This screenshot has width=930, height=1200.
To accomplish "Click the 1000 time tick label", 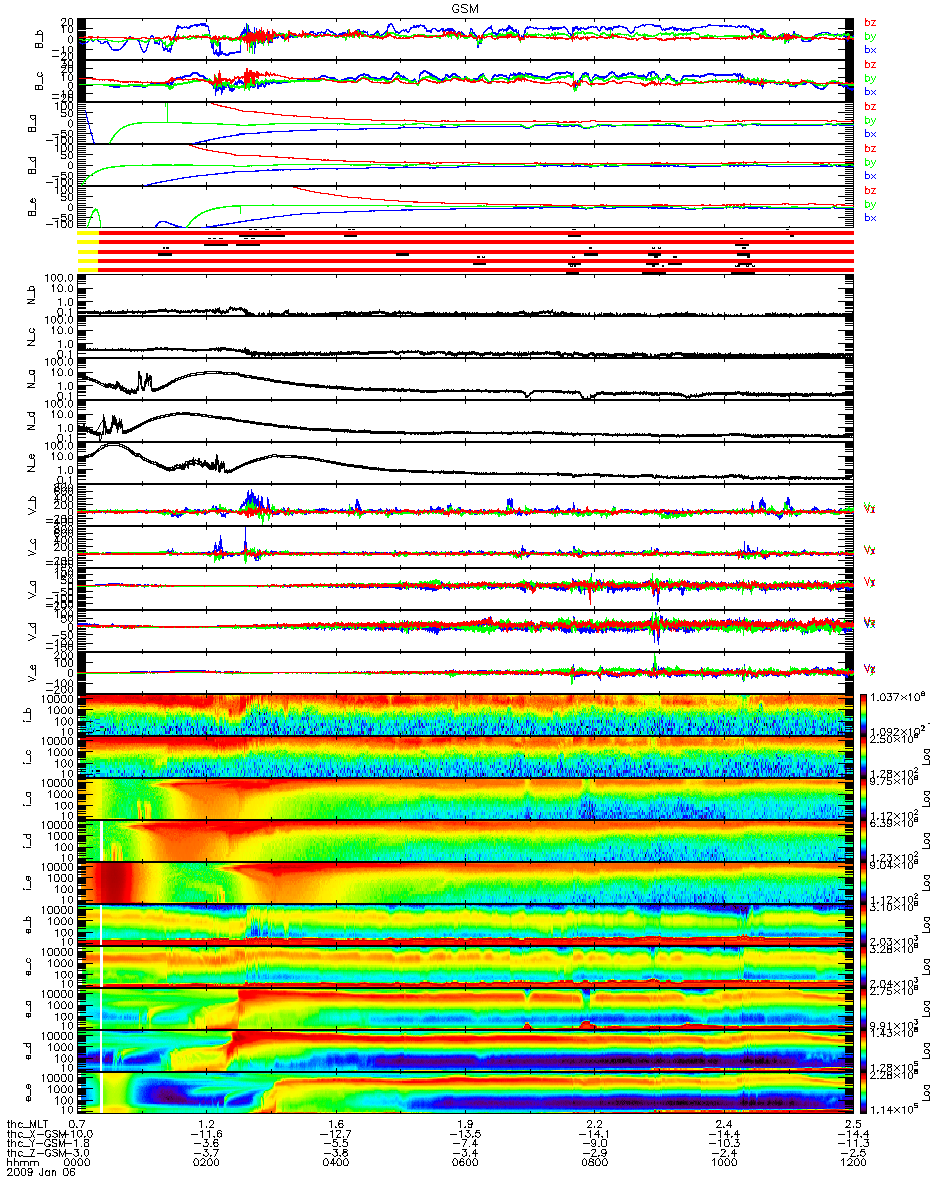I will click(x=723, y=1162).
